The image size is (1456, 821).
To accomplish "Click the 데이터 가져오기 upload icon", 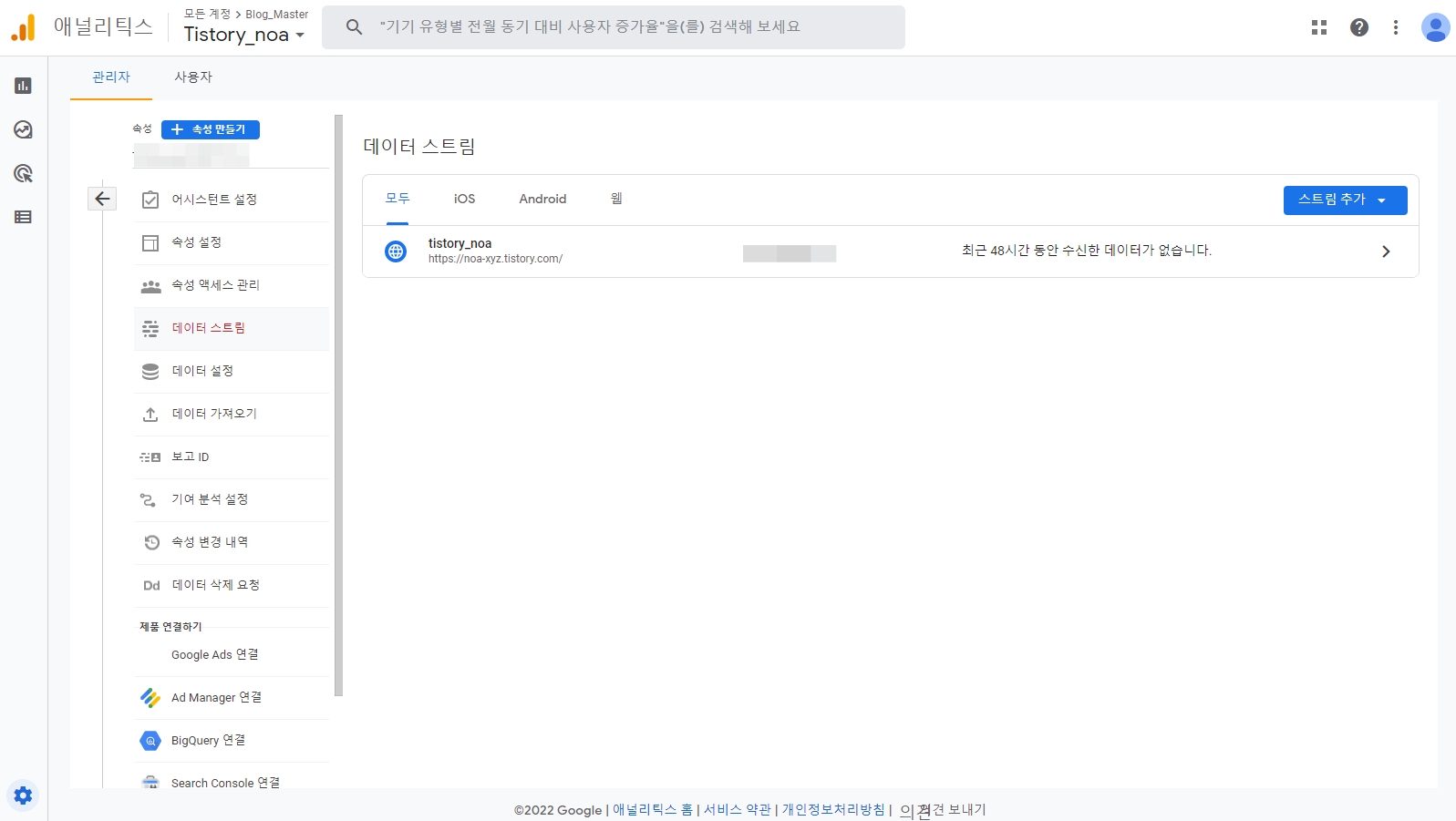I will pos(150,415).
